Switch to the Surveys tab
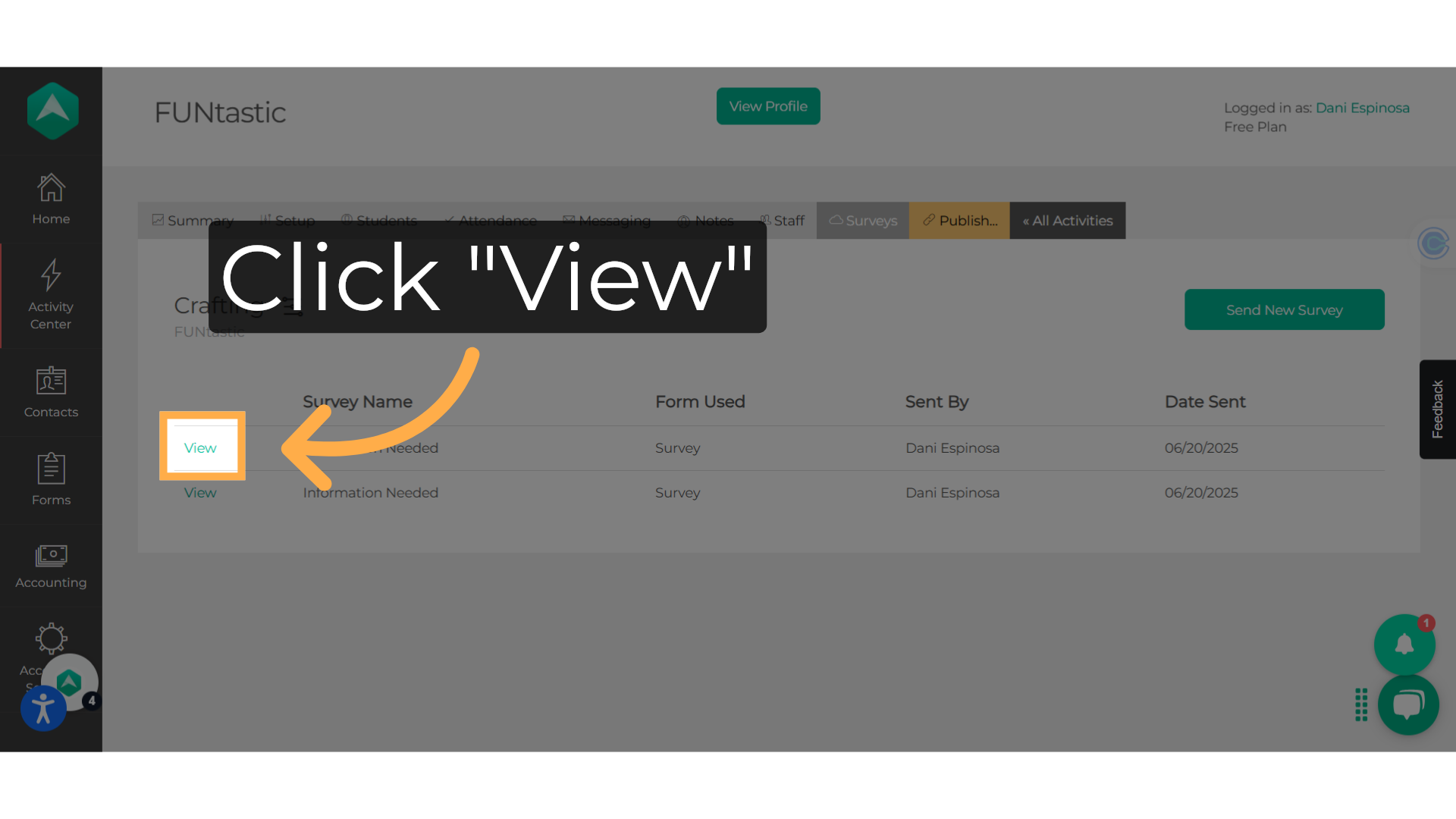 click(863, 221)
